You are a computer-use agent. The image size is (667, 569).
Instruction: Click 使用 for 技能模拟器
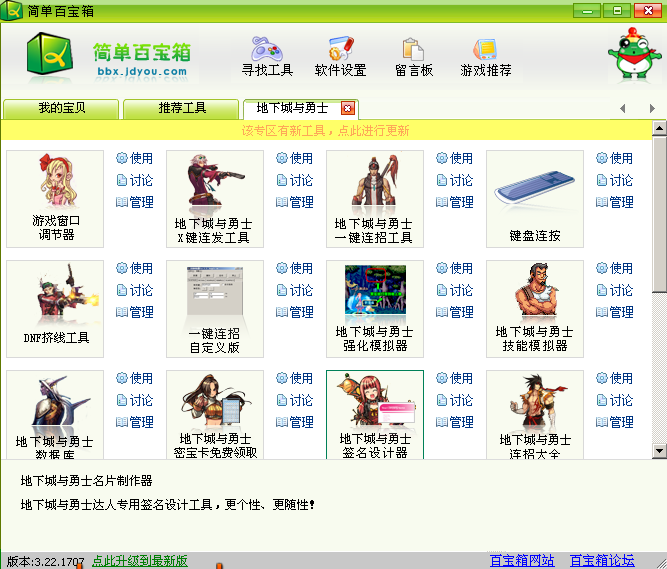[x=614, y=268]
